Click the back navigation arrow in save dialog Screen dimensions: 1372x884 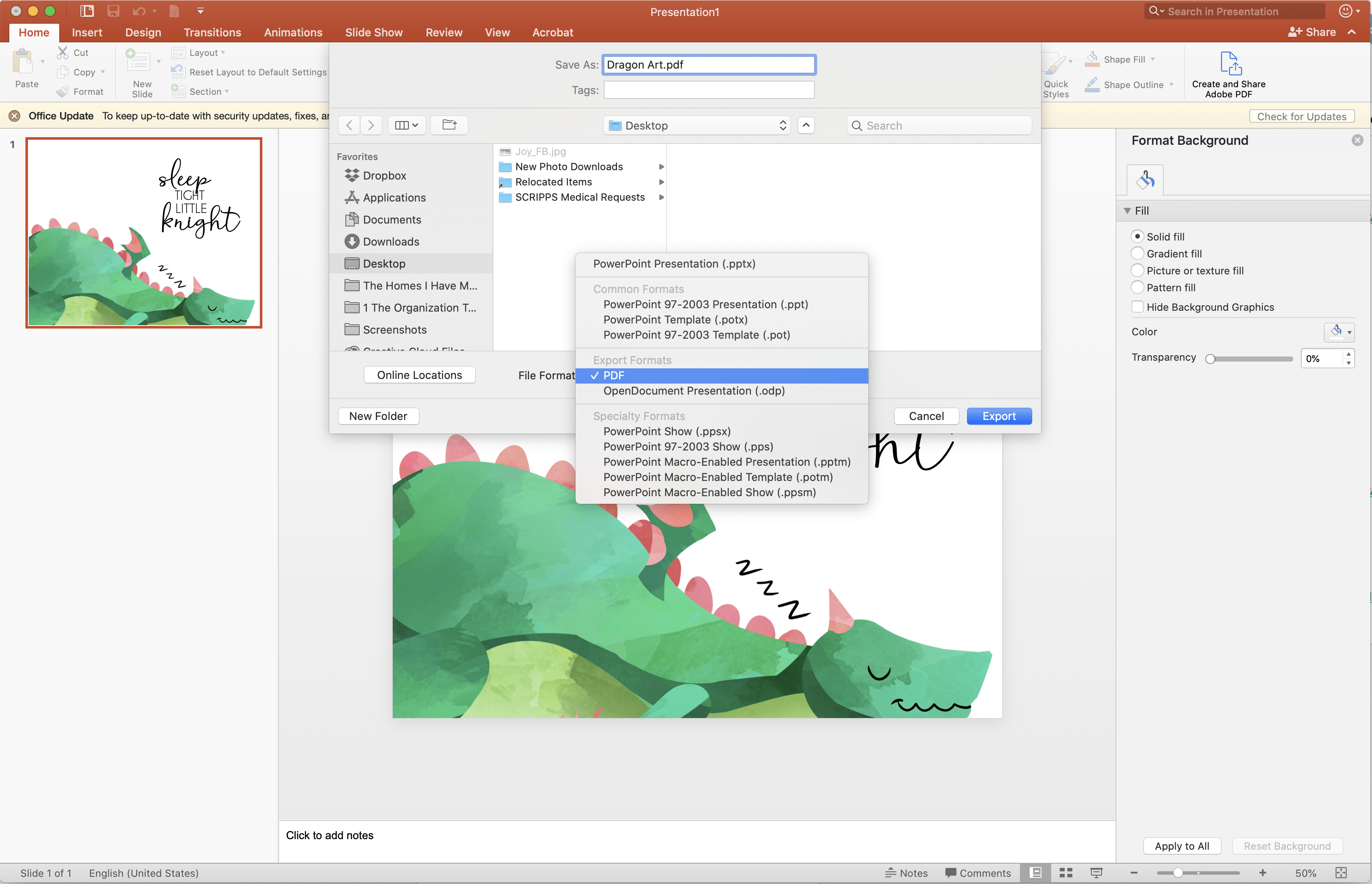point(350,125)
